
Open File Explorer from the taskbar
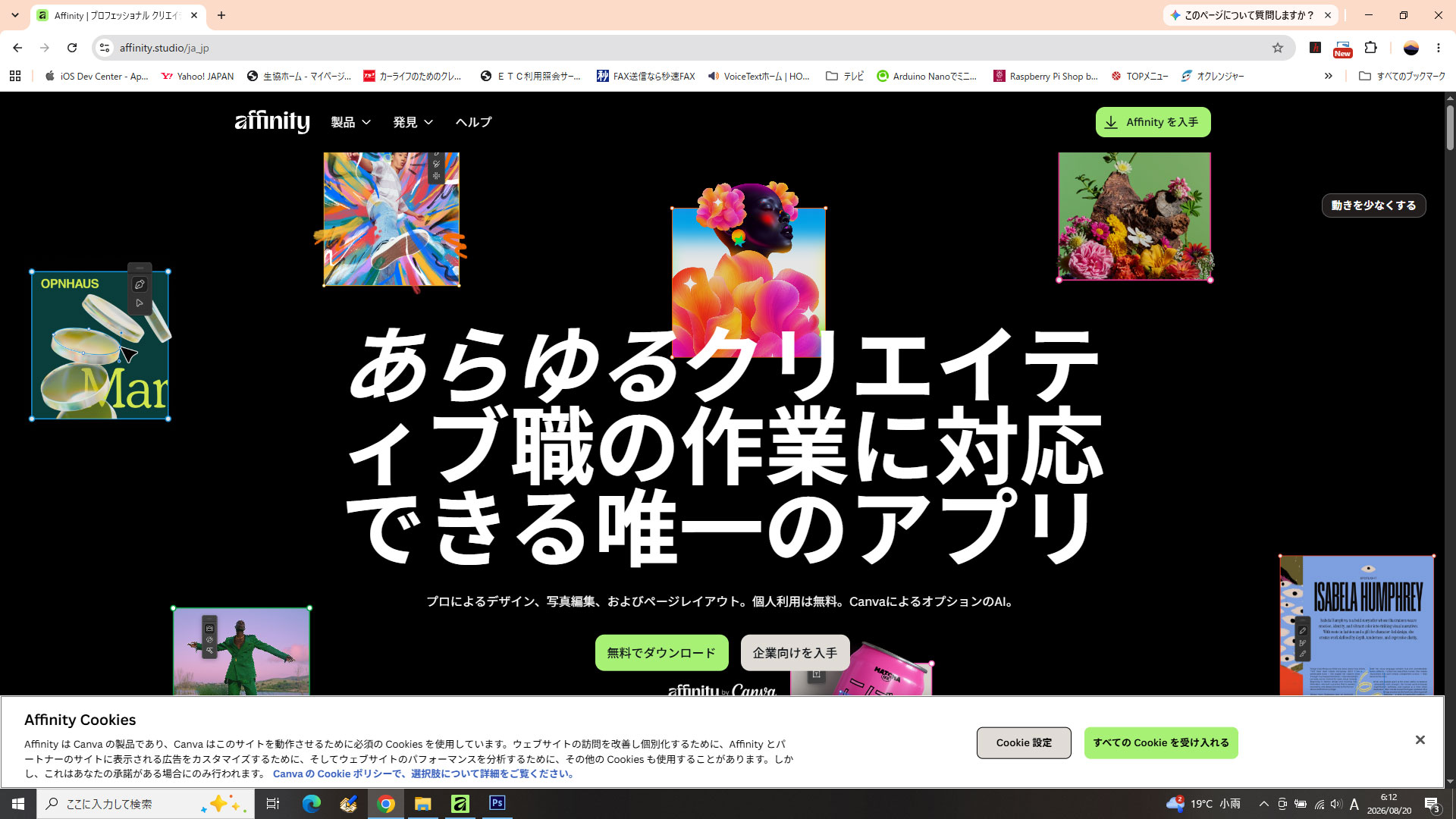[x=423, y=804]
